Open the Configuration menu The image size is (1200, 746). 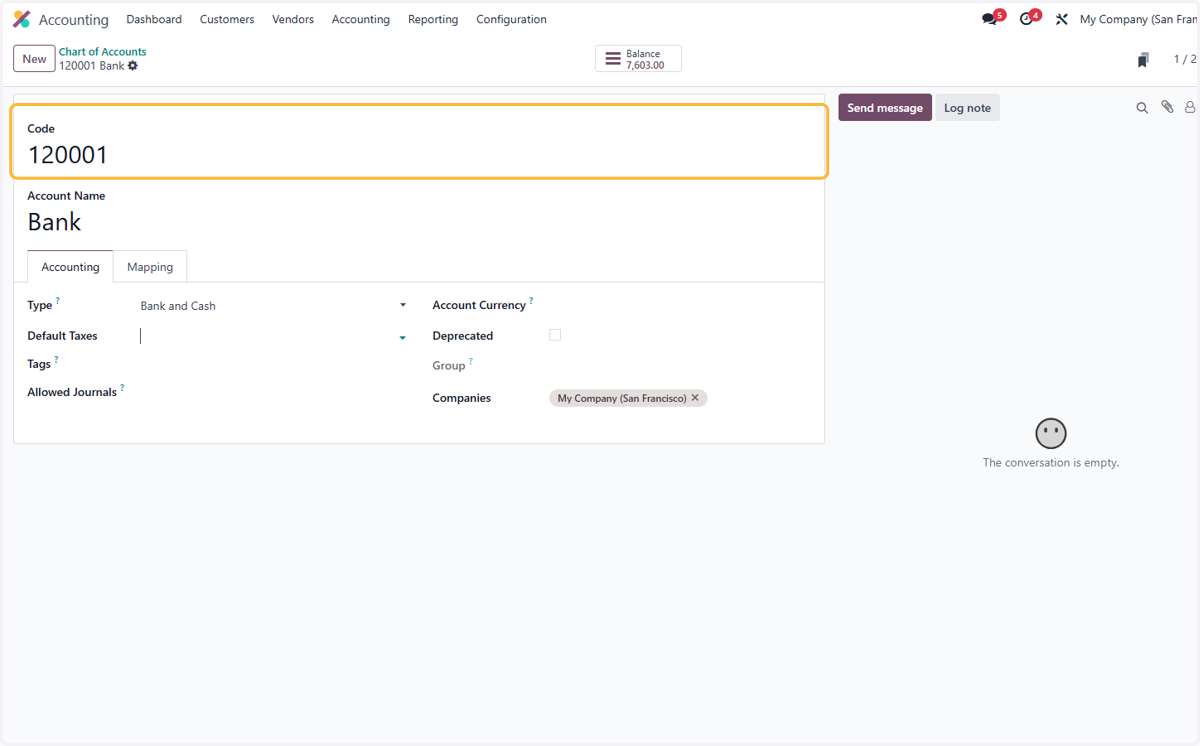click(511, 19)
